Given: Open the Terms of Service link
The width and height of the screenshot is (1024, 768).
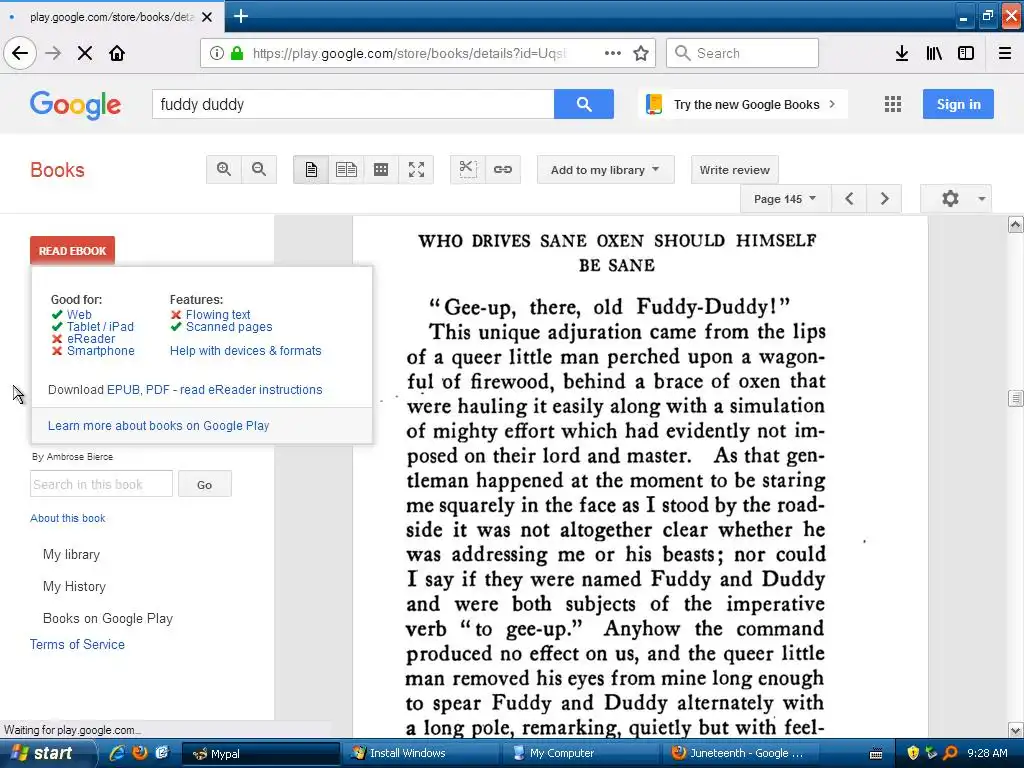Looking at the screenshot, I should [x=77, y=645].
